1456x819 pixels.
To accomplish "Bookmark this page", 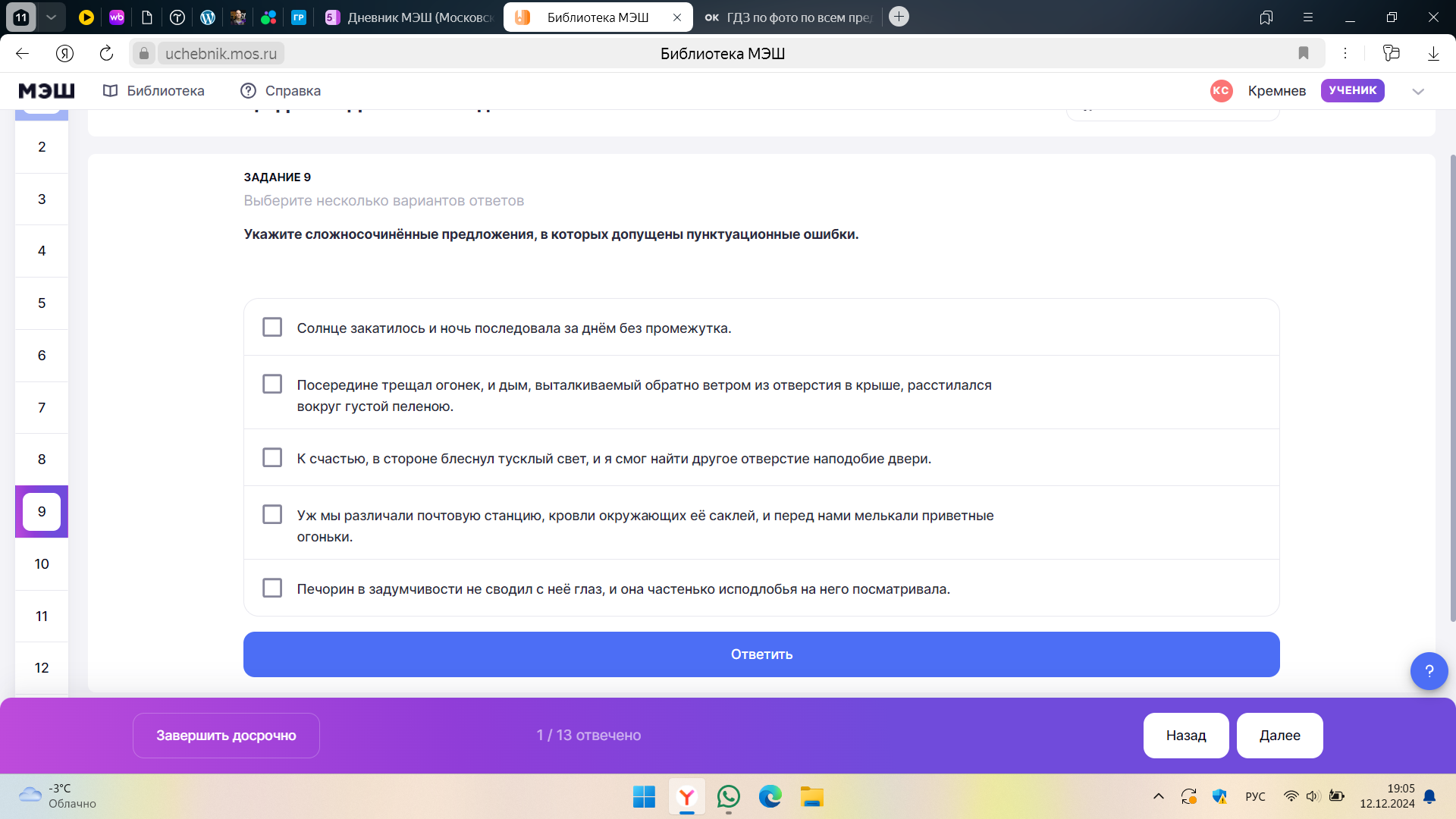I will click(x=1304, y=53).
